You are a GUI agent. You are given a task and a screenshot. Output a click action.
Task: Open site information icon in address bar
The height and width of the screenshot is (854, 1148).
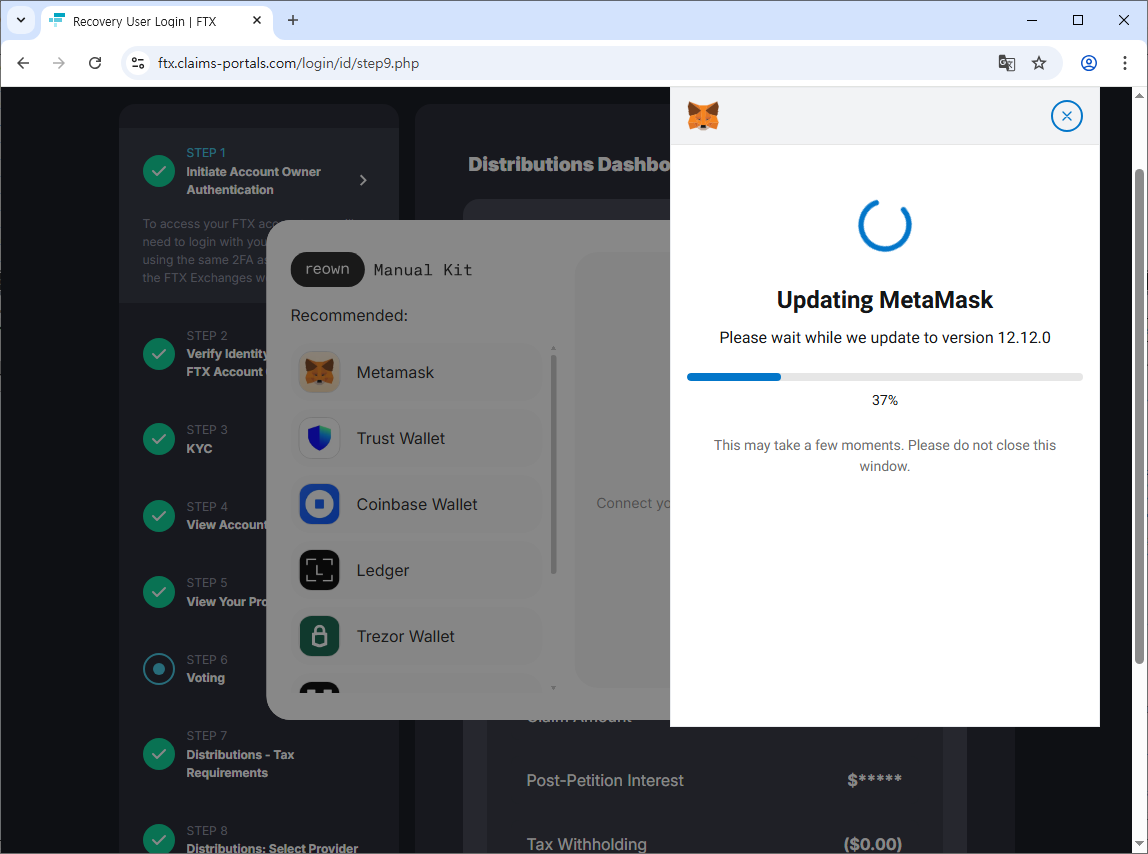coord(138,63)
